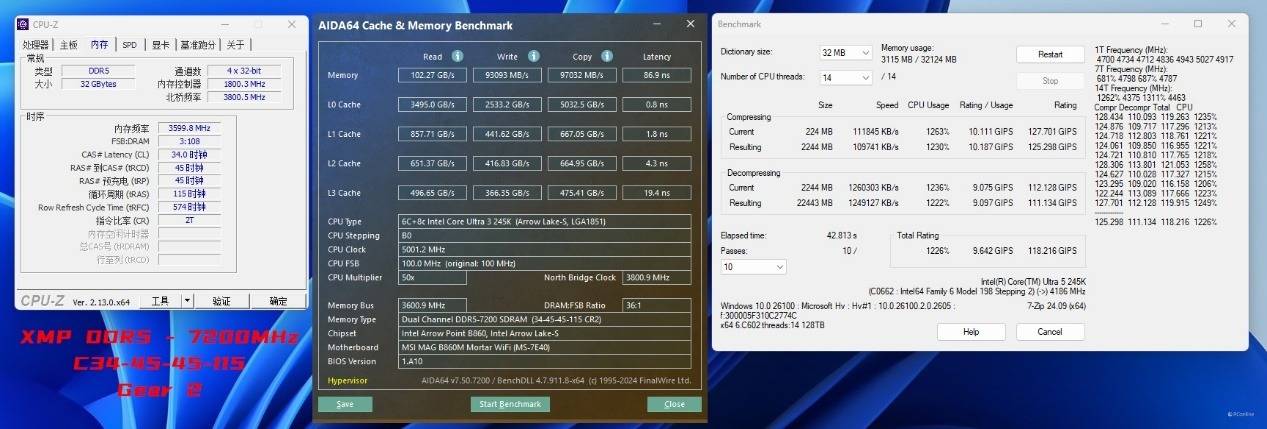
Task: Click the Restart button in Benchmark
Action: coord(1050,54)
